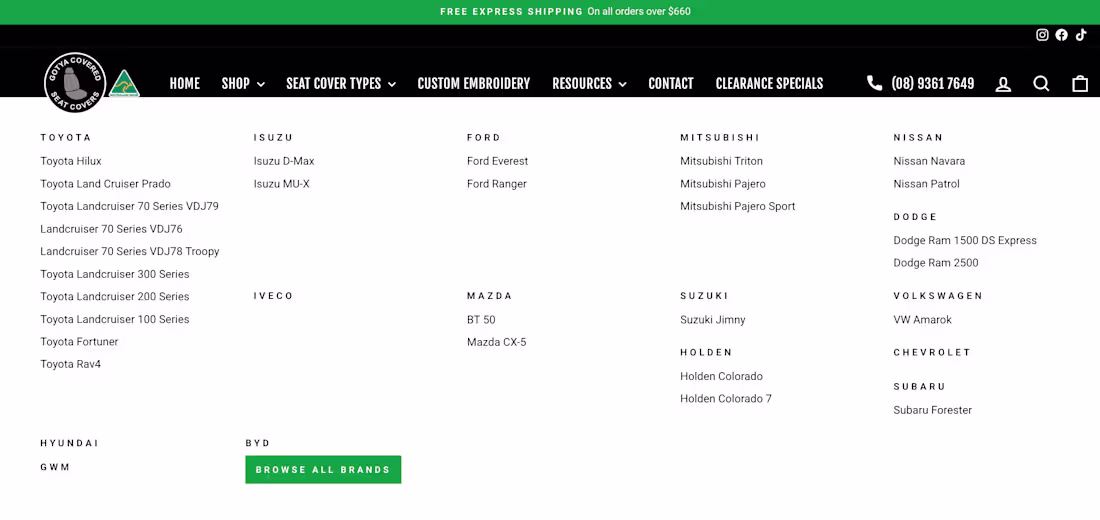Open the search magnifier icon
Screen dimensions: 1100x520
[1041, 84]
